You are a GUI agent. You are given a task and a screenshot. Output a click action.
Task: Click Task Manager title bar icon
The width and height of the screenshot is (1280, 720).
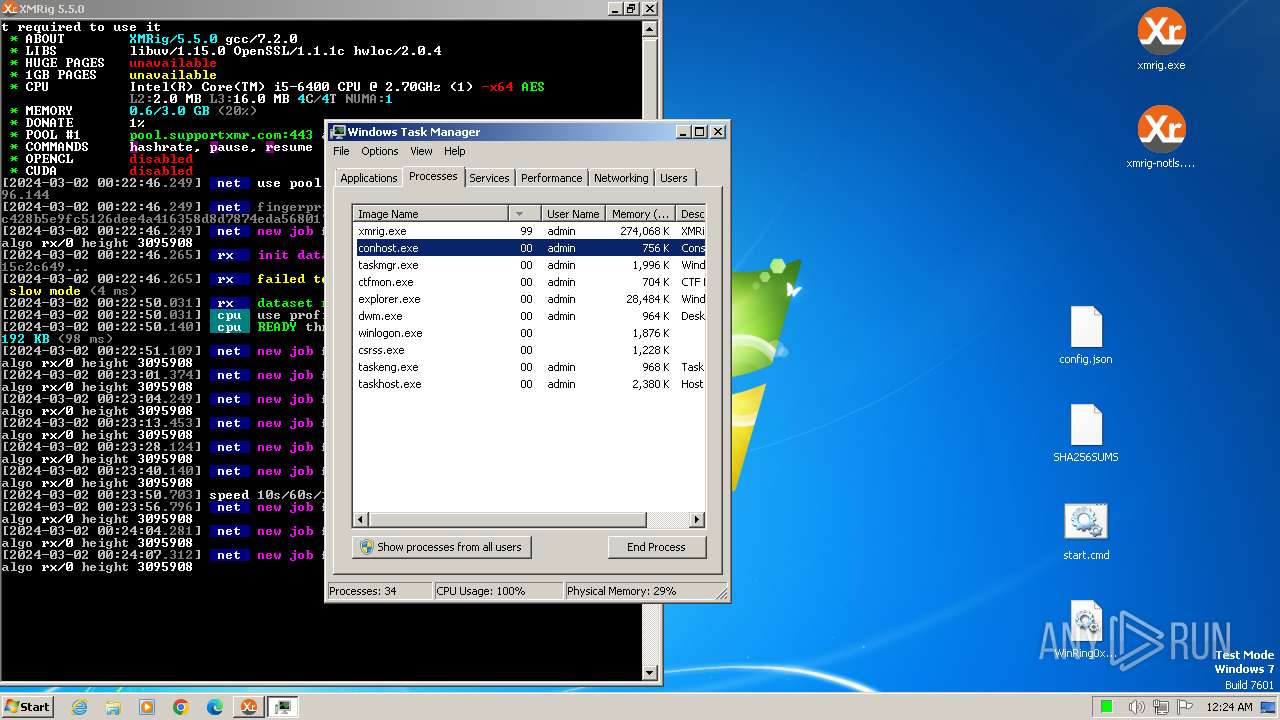[338, 132]
